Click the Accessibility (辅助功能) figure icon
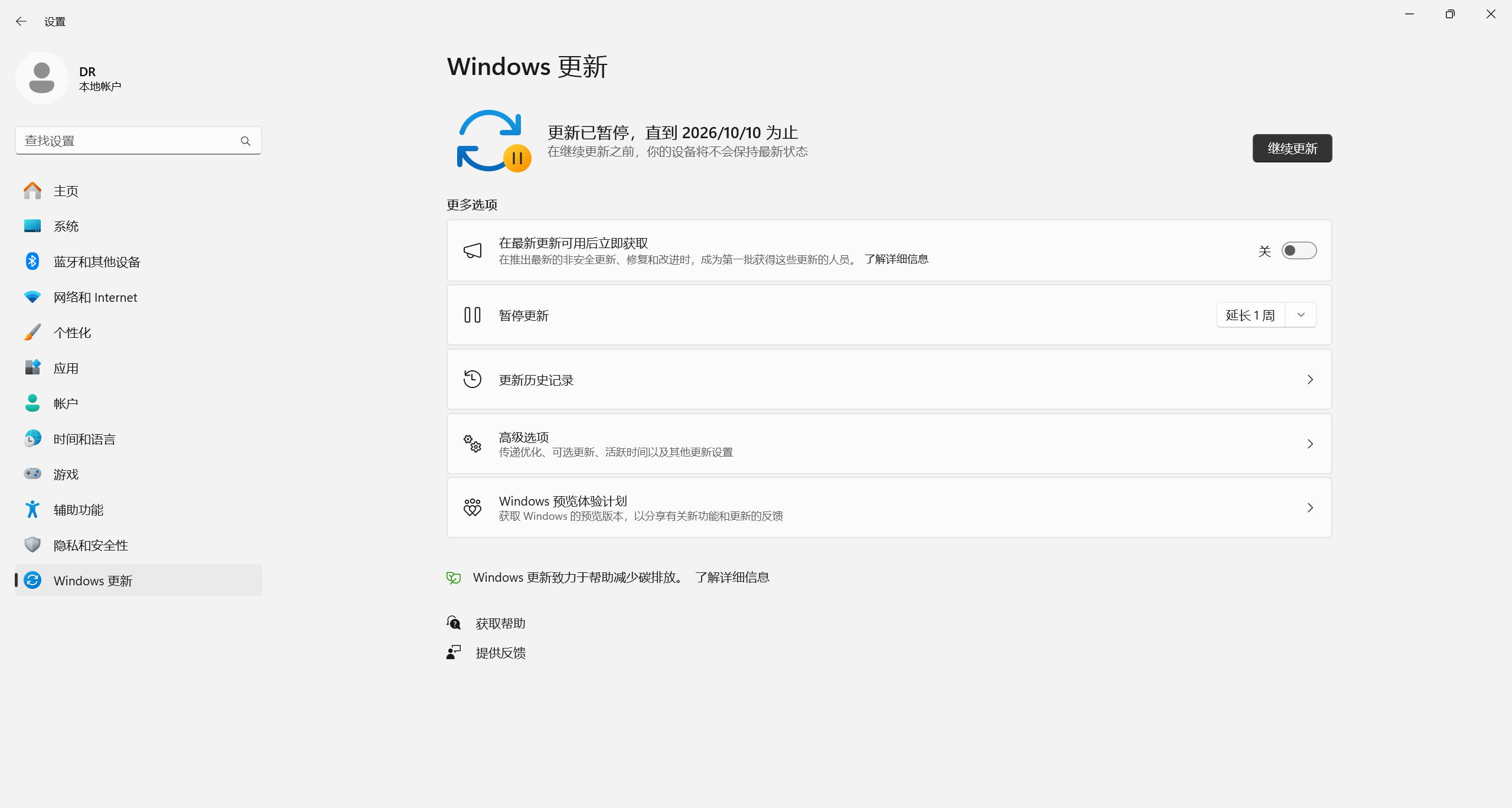The image size is (1512, 808). point(32,509)
